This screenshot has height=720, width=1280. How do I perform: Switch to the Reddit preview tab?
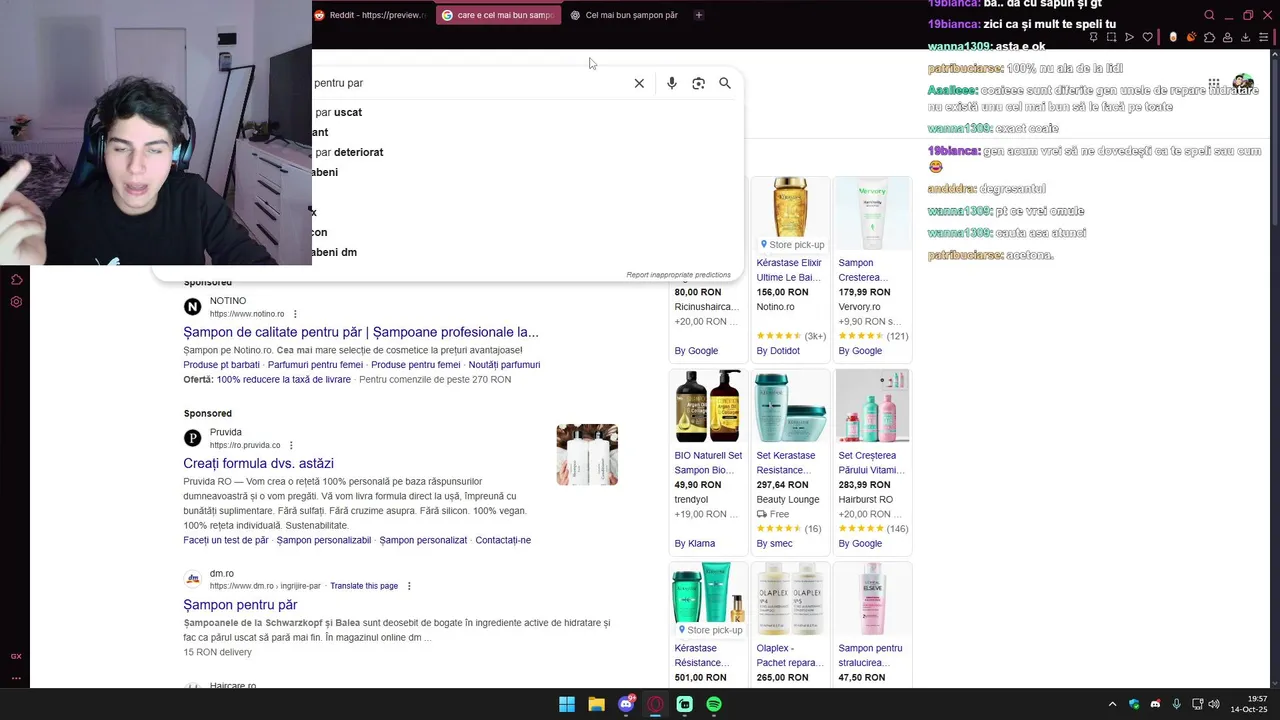pos(372,15)
